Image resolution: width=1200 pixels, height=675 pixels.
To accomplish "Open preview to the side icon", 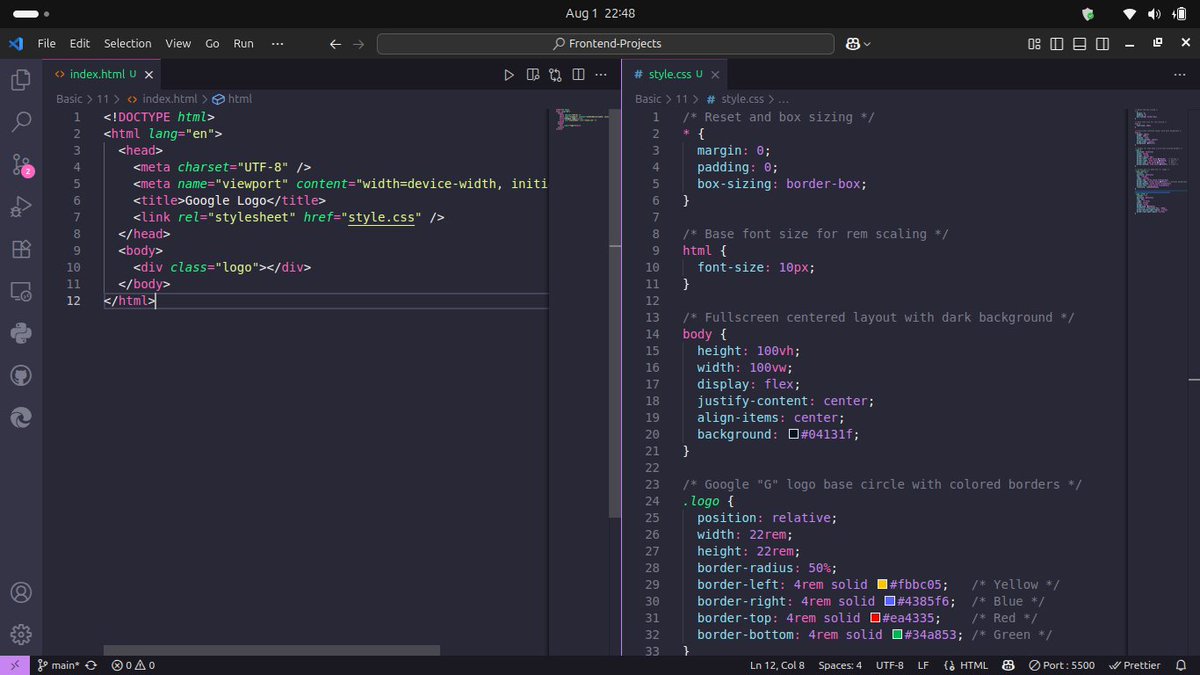I will (x=532, y=74).
